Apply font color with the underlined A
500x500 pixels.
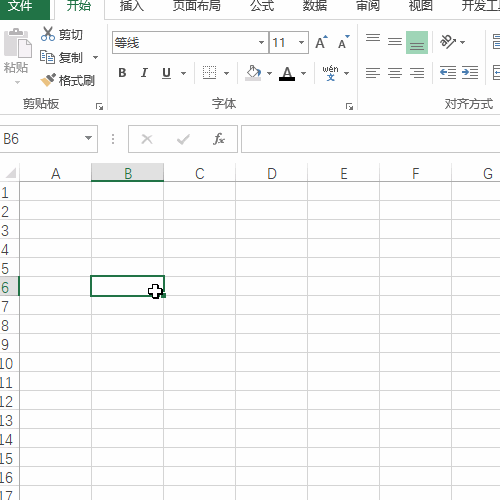287,73
